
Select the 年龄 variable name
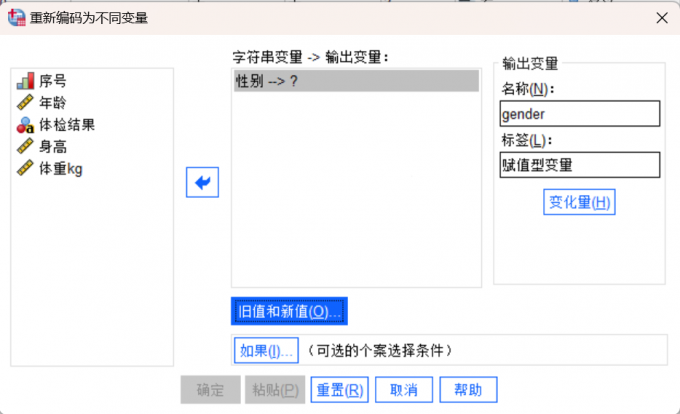pos(53,103)
